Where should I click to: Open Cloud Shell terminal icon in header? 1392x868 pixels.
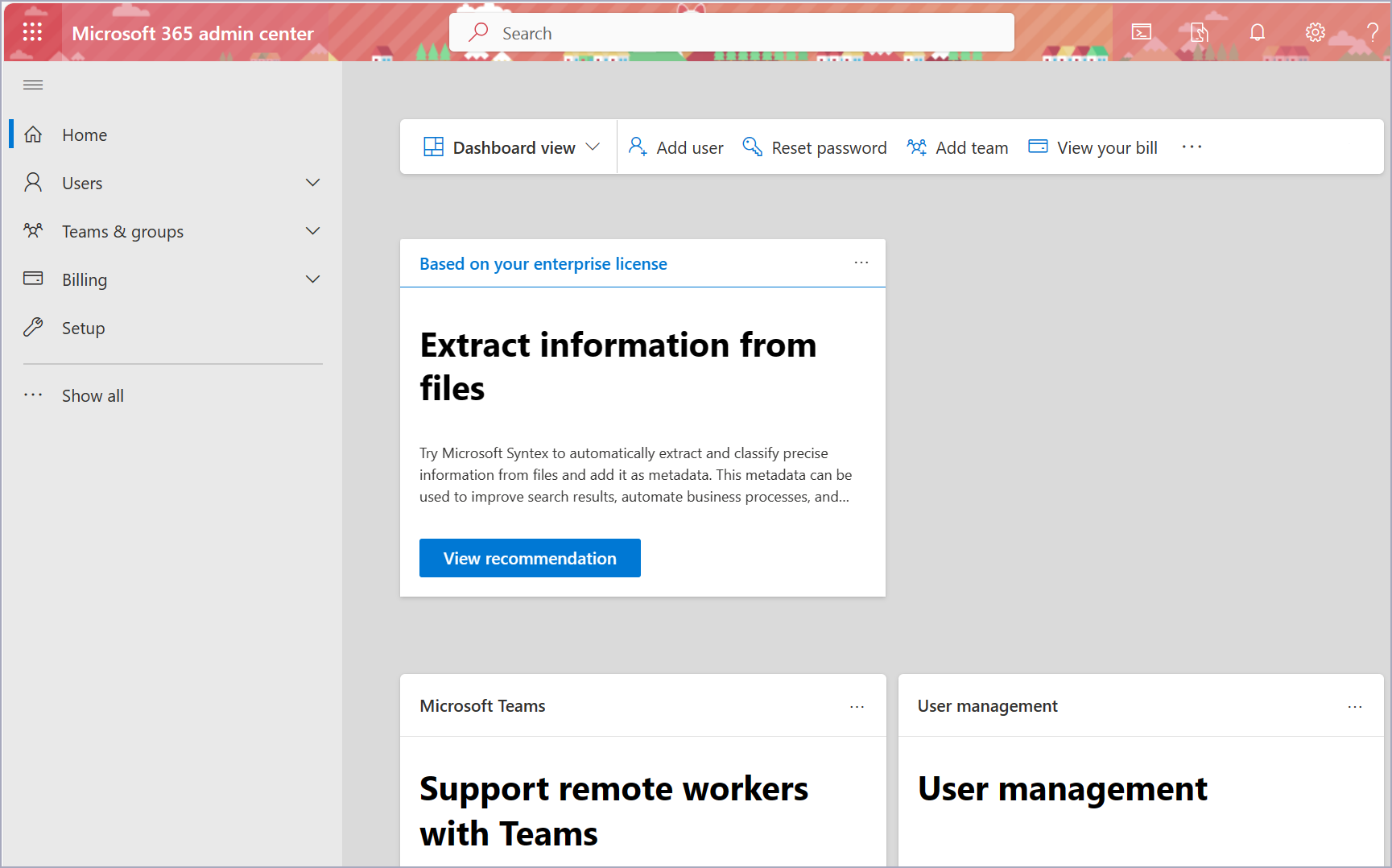pos(1142,32)
